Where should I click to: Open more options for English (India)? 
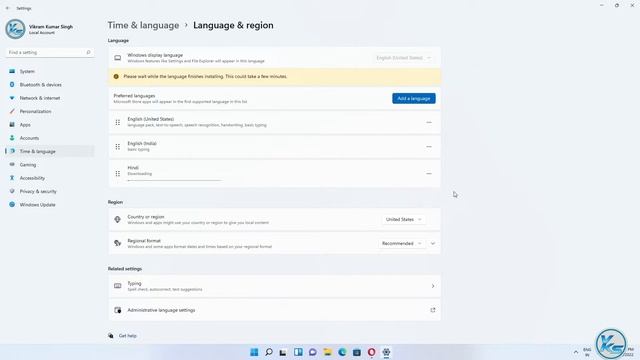429,147
